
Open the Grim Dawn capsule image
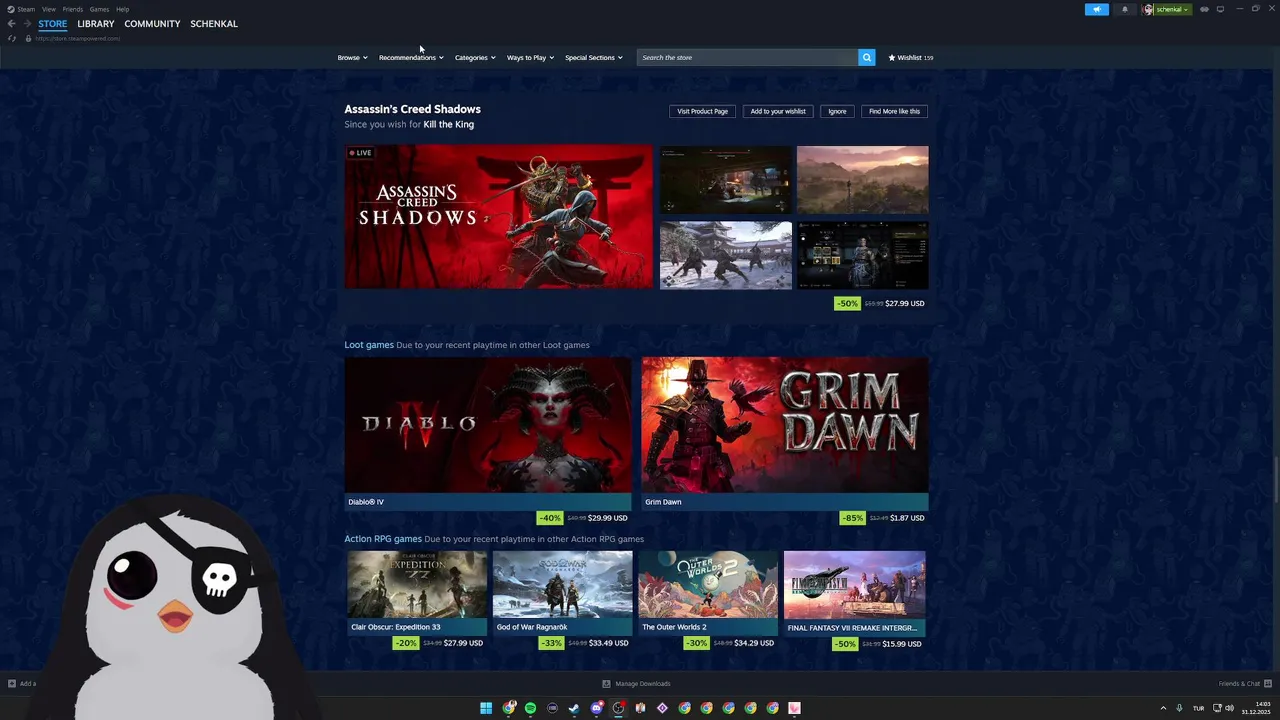785,425
